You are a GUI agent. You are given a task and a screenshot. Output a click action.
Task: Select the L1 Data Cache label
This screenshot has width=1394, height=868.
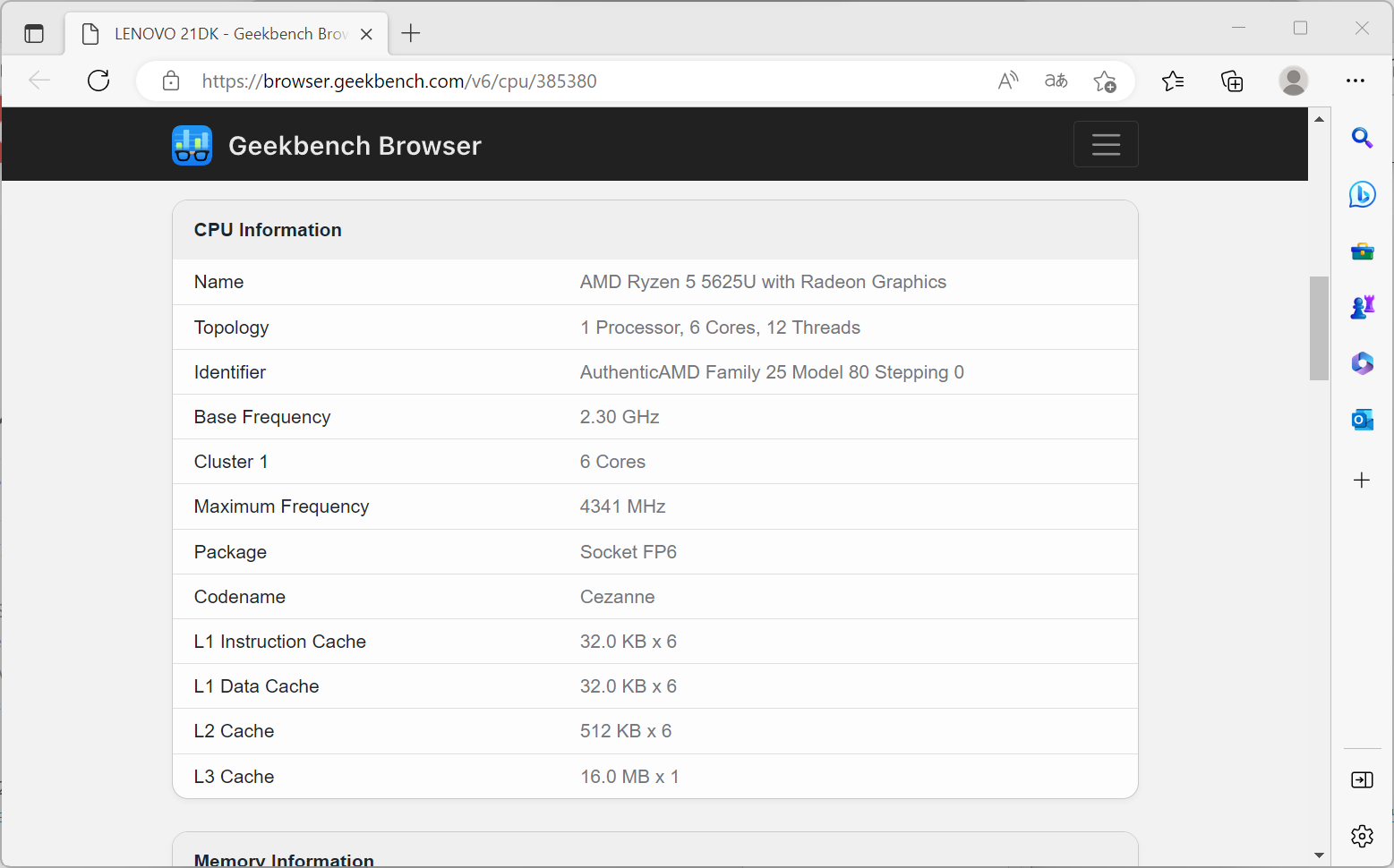coord(256,686)
